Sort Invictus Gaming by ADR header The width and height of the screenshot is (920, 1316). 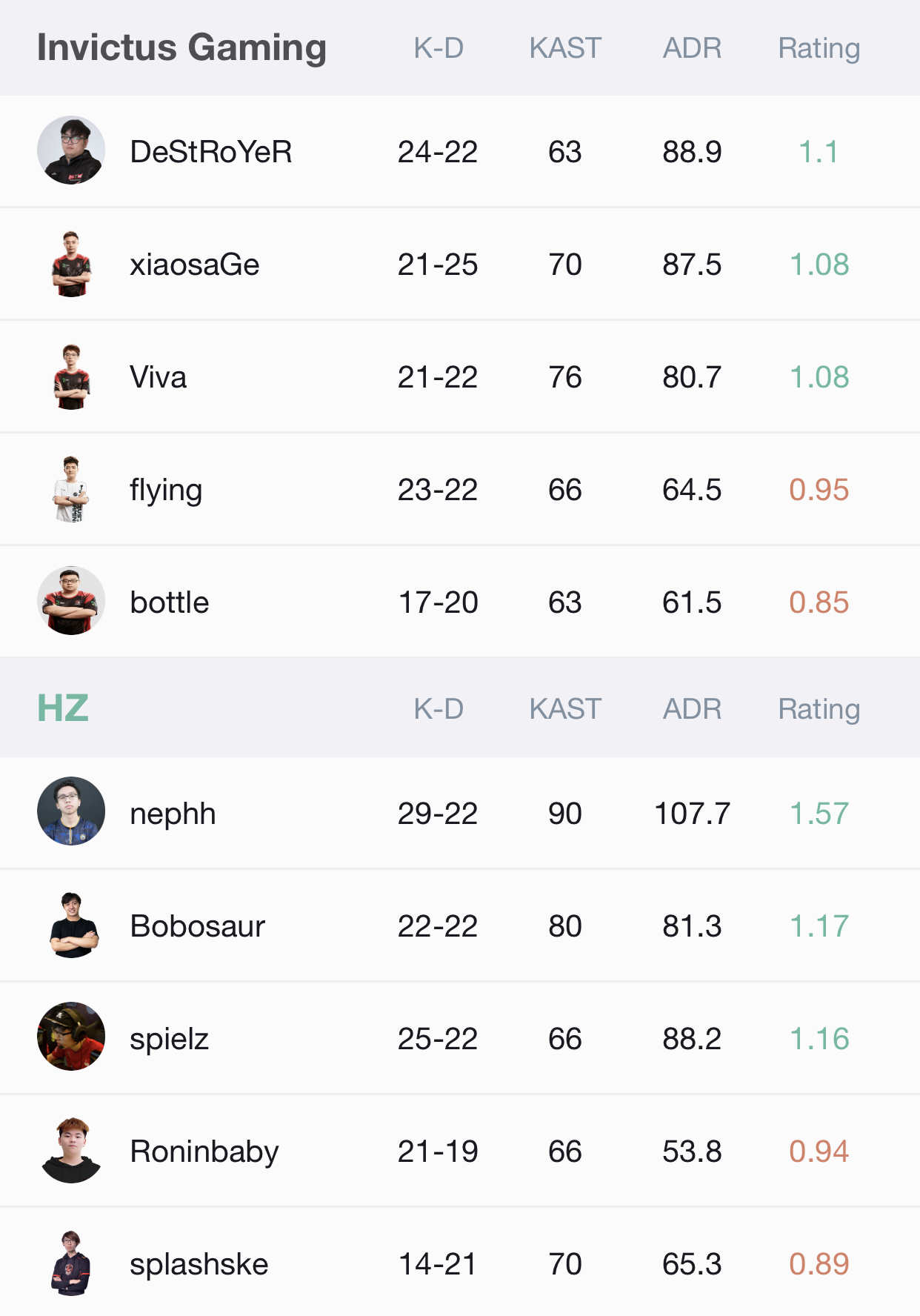tap(692, 48)
